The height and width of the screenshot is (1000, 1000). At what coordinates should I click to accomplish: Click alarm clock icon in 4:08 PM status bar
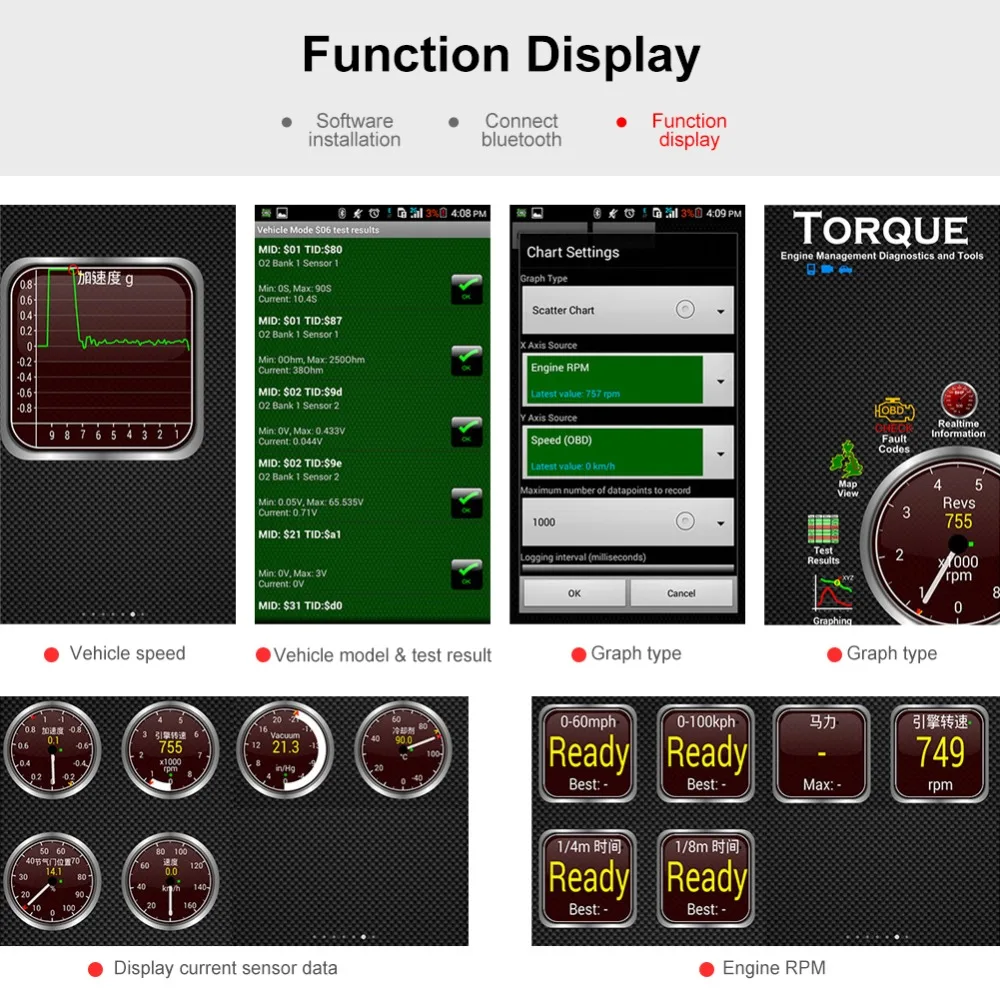coord(374,213)
